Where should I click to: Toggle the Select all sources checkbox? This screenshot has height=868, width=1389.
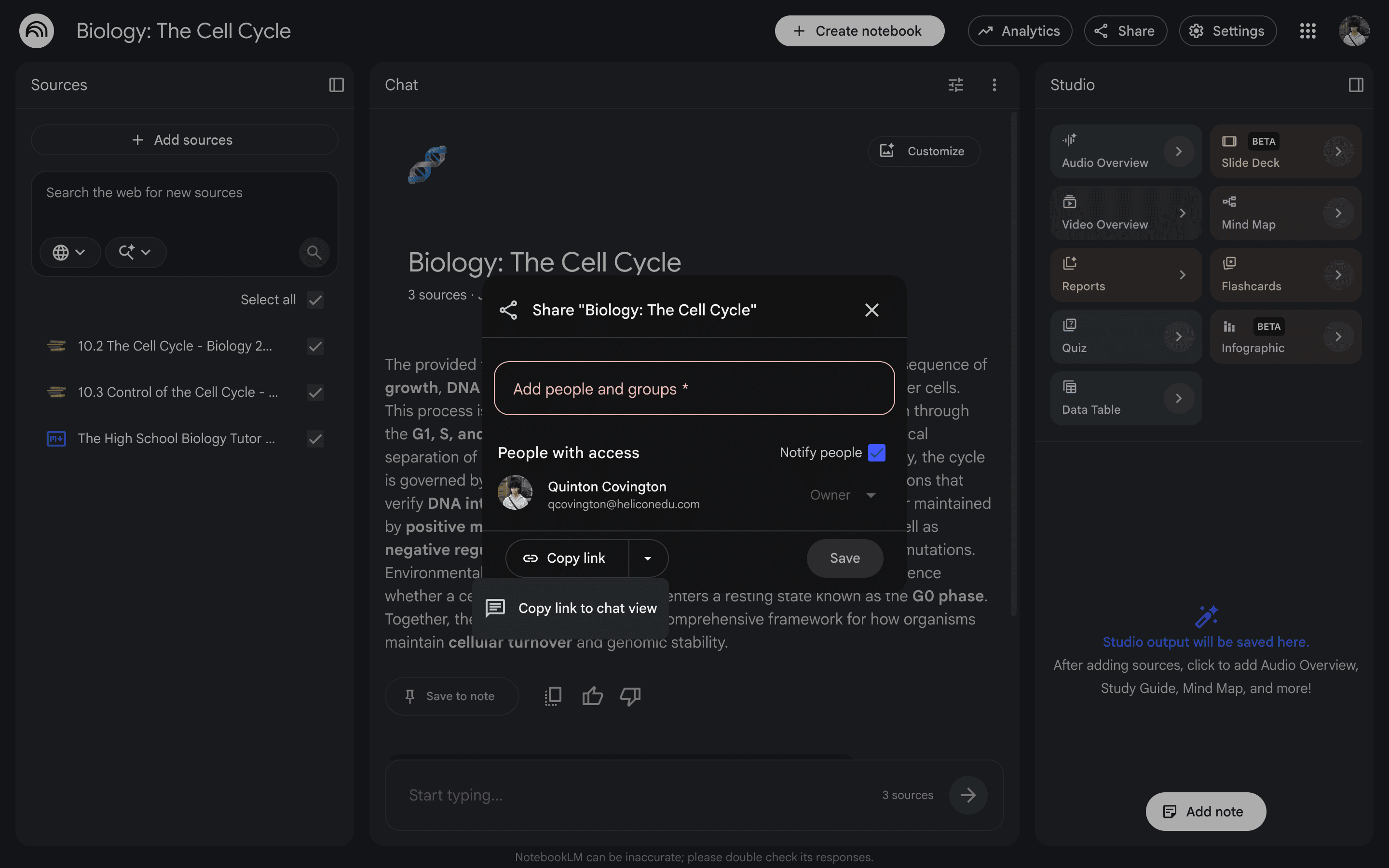pos(315,299)
